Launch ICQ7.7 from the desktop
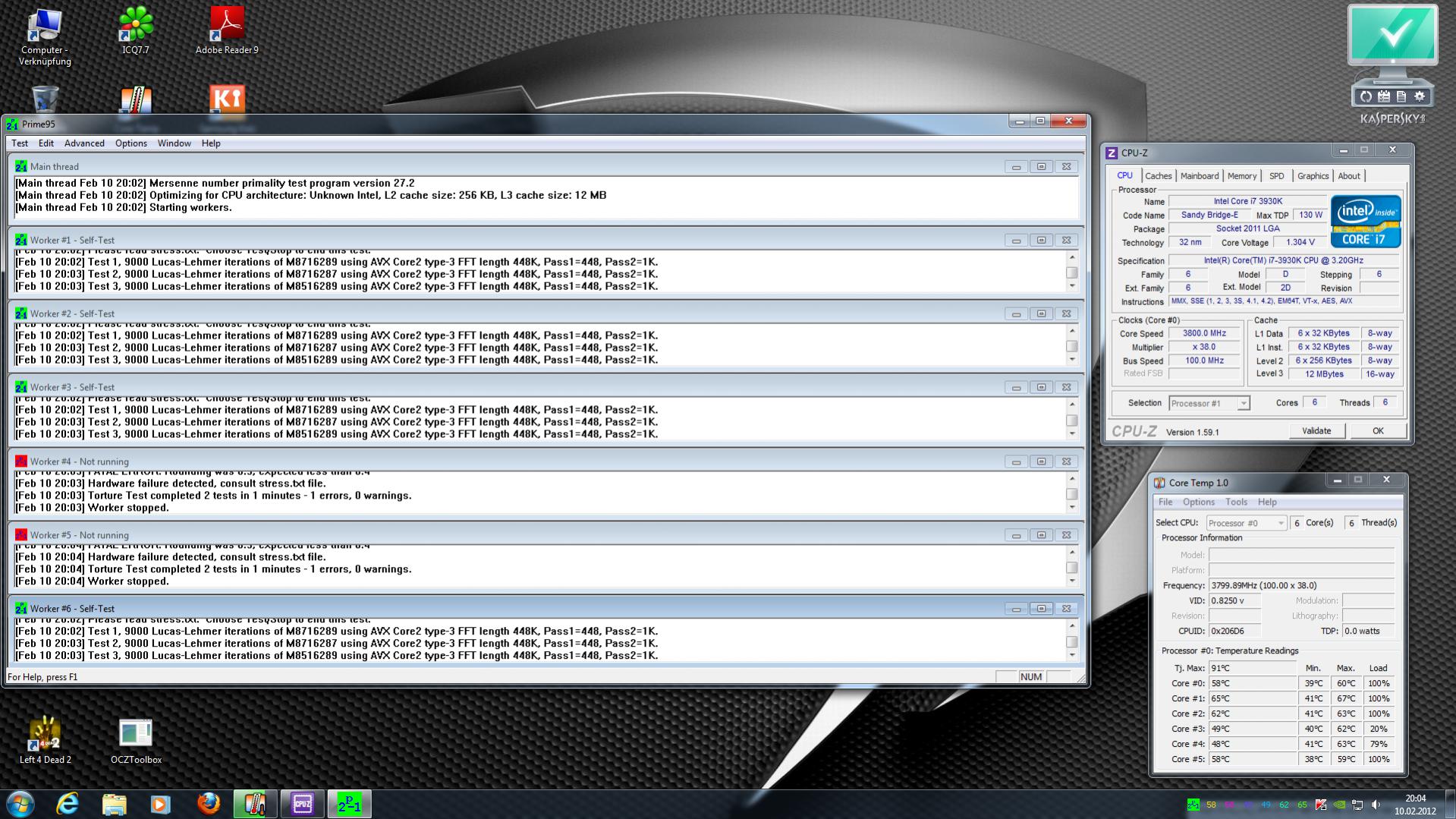 [136, 30]
